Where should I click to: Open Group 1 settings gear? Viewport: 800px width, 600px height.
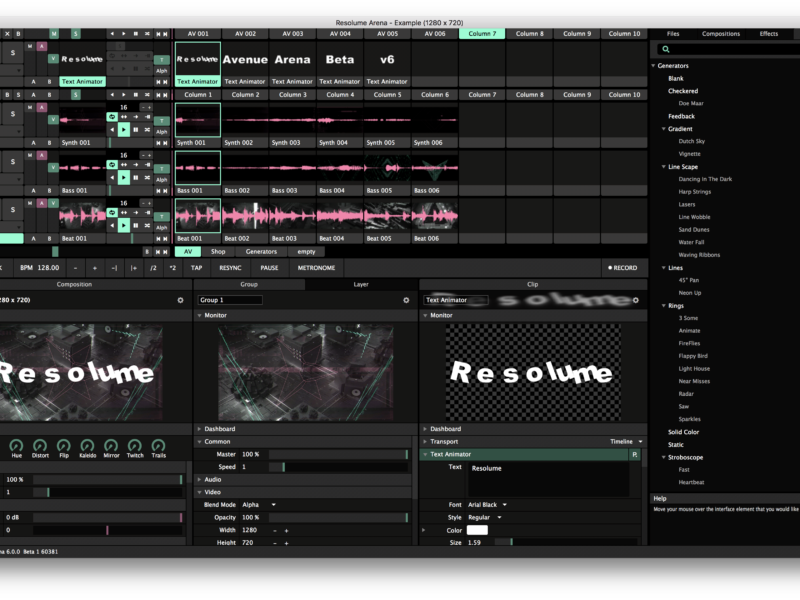[x=406, y=300]
